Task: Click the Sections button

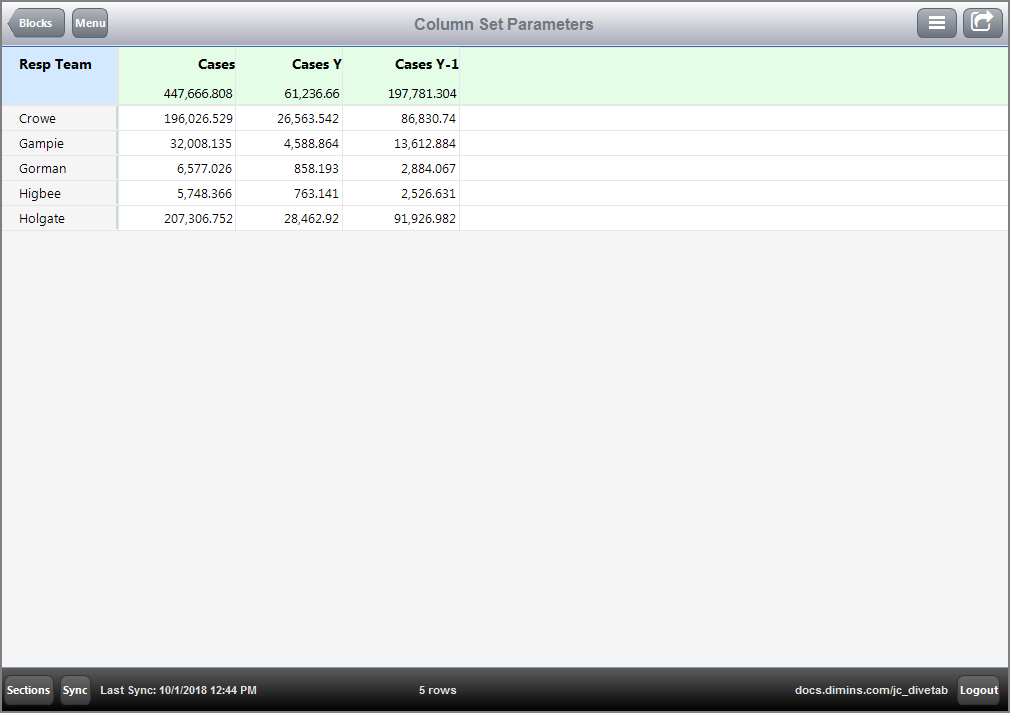Action: coord(28,690)
